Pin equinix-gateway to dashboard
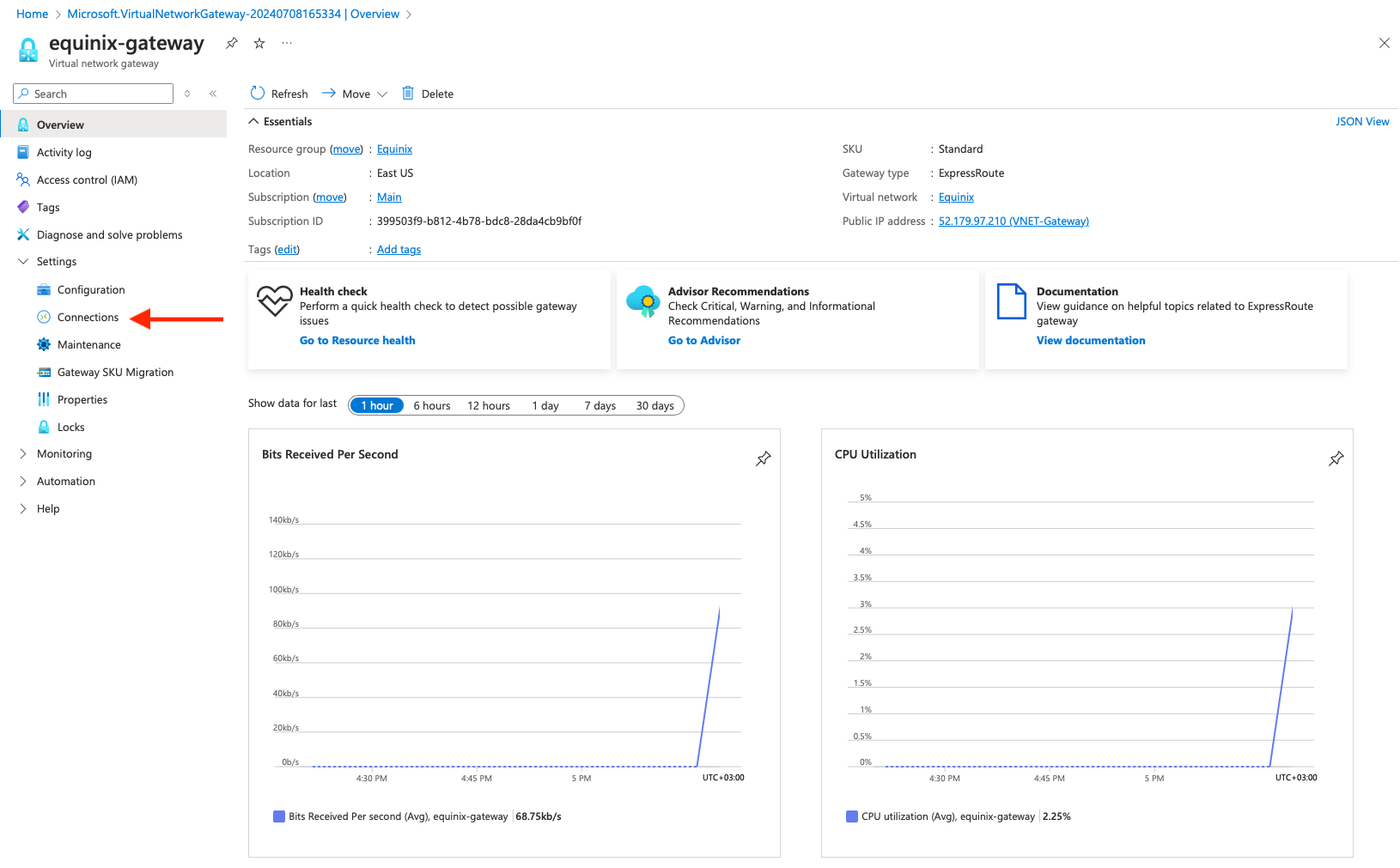Image resolution: width=1400 pixels, height=868 pixels. pyautogui.click(x=232, y=43)
